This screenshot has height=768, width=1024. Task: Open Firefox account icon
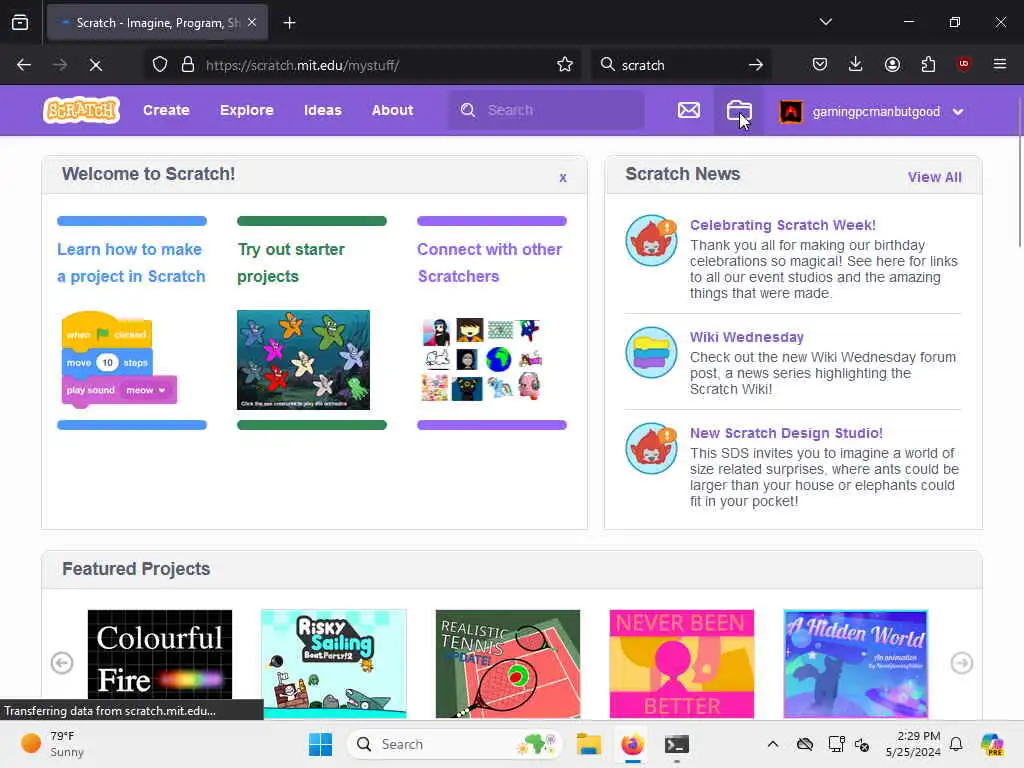pyautogui.click(x=892, y=64)
